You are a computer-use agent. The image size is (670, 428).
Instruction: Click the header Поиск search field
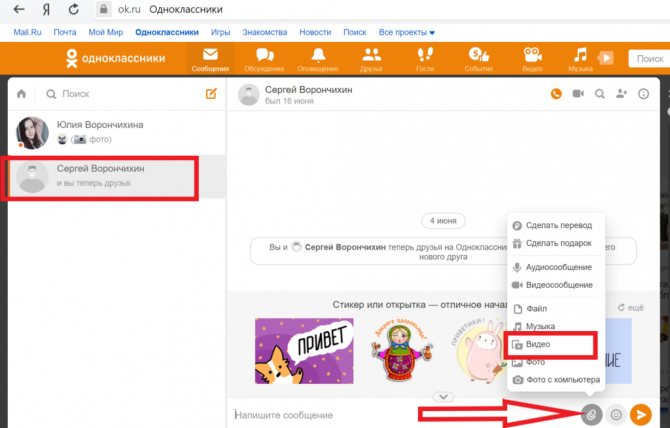pos(649,59)
